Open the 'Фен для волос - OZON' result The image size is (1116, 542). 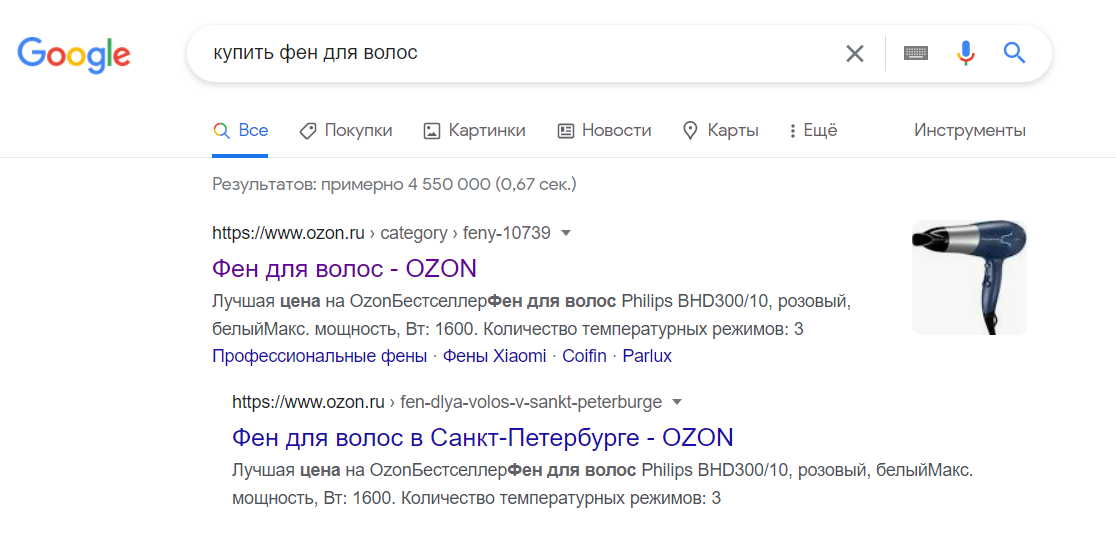click(x=344, y=268)
